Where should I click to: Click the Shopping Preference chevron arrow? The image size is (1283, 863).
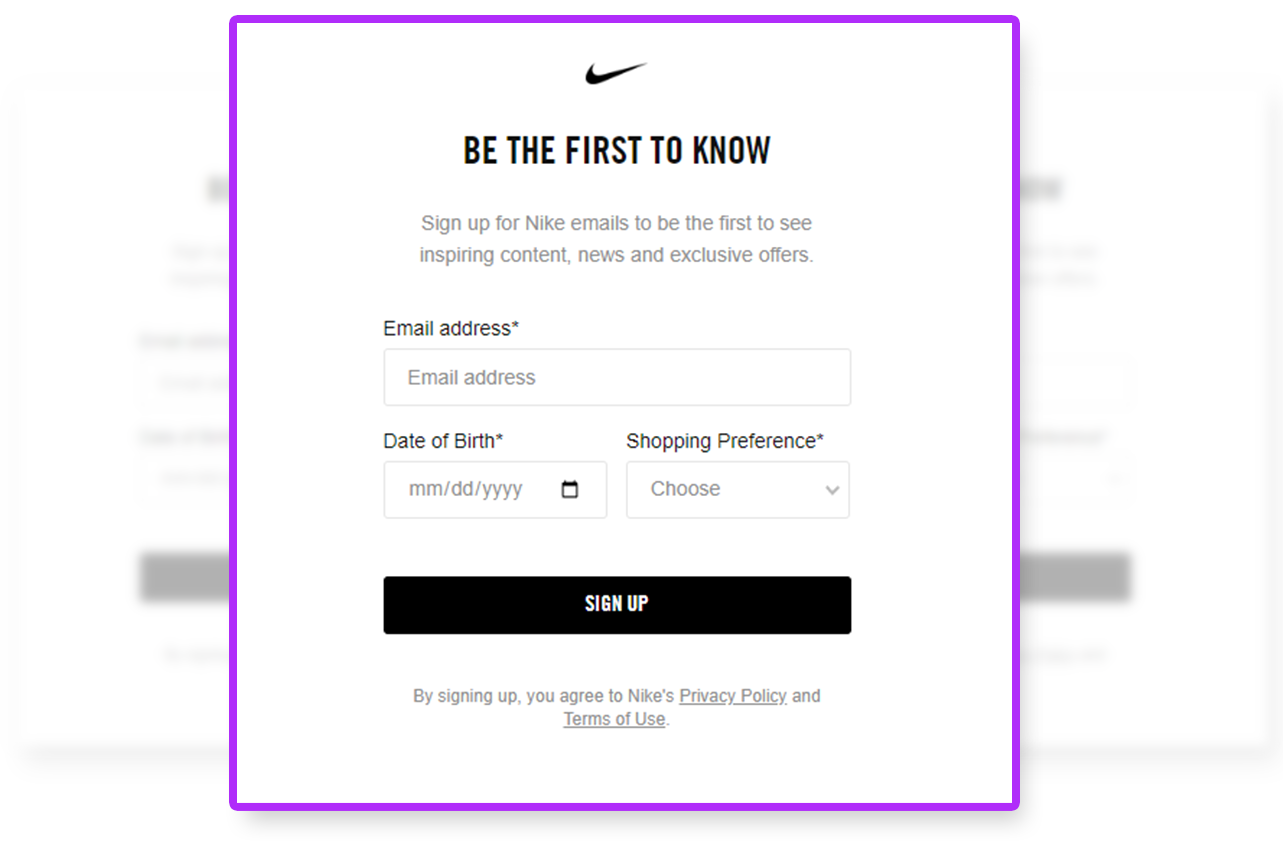[x=831, y=490]
